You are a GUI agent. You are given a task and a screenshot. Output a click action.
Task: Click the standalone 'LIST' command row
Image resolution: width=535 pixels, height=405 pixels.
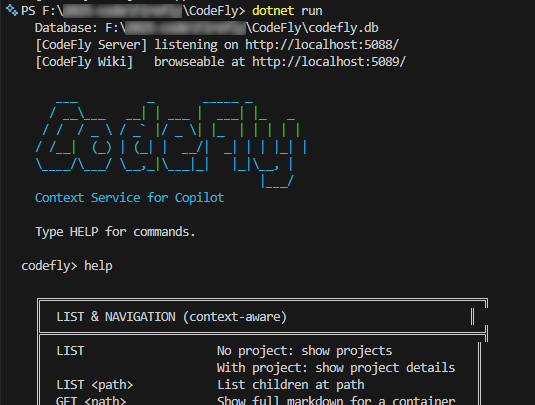70,351
